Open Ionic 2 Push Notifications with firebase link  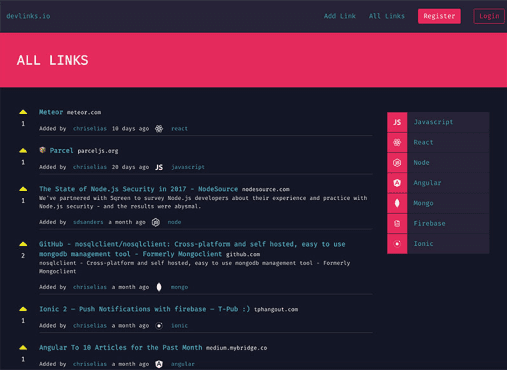click(145, 309)
